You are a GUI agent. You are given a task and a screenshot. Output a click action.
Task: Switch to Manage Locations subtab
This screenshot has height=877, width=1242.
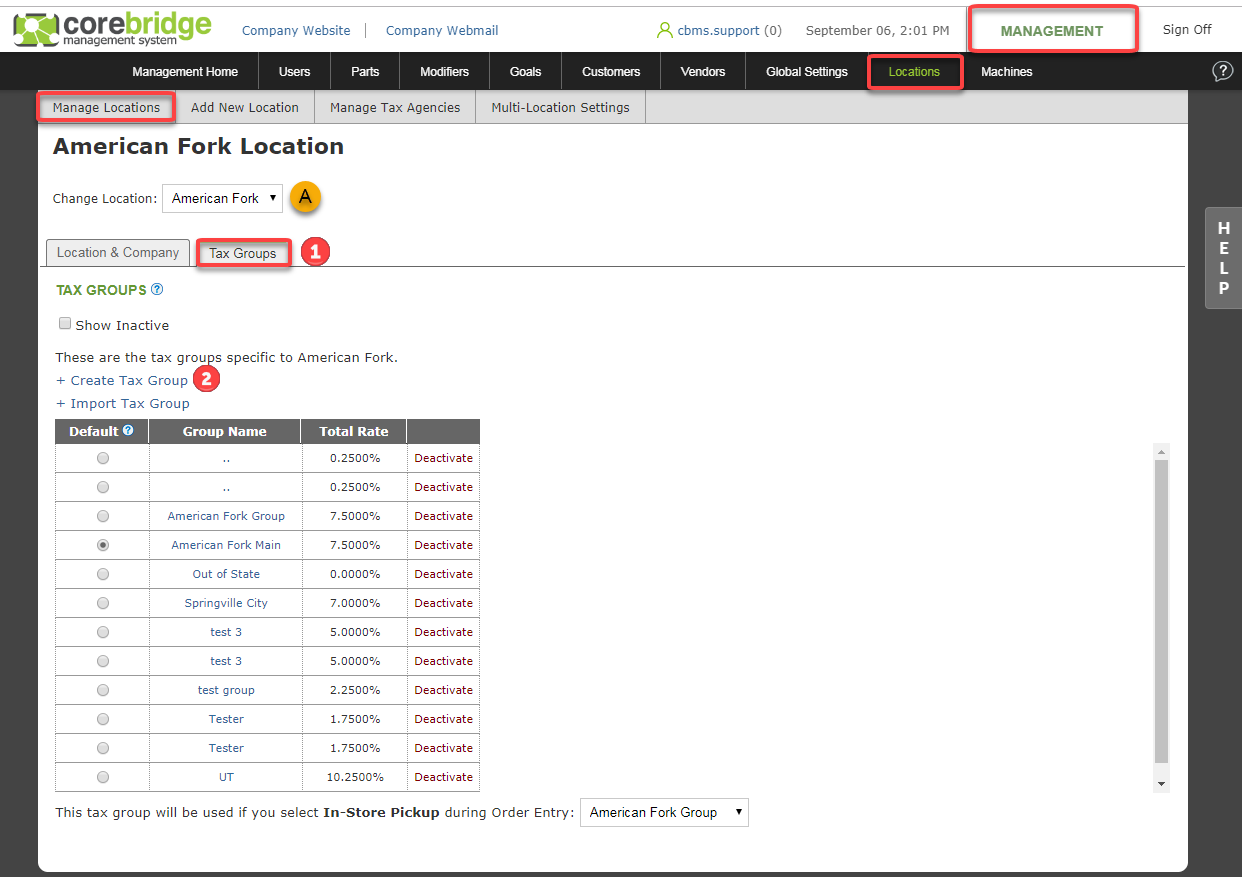[x=106, y=107]
